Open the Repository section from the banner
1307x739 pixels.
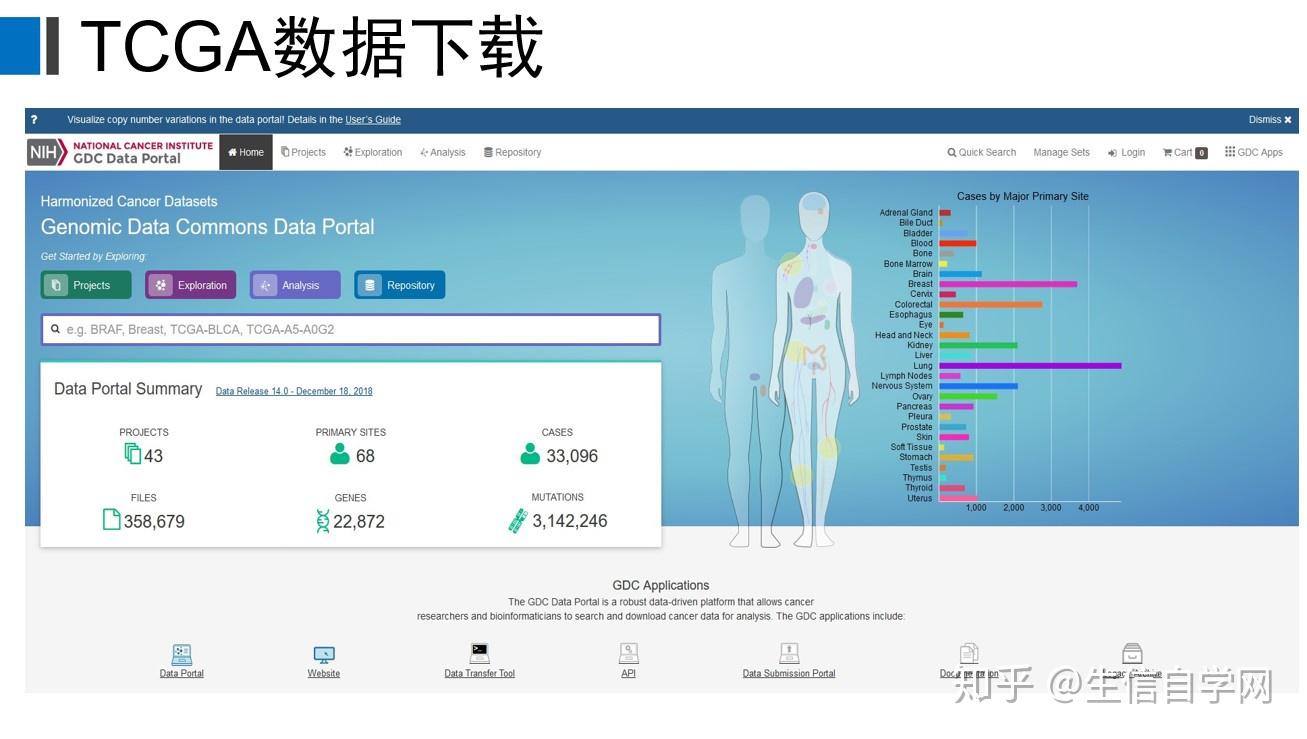[x=400, y=284]
